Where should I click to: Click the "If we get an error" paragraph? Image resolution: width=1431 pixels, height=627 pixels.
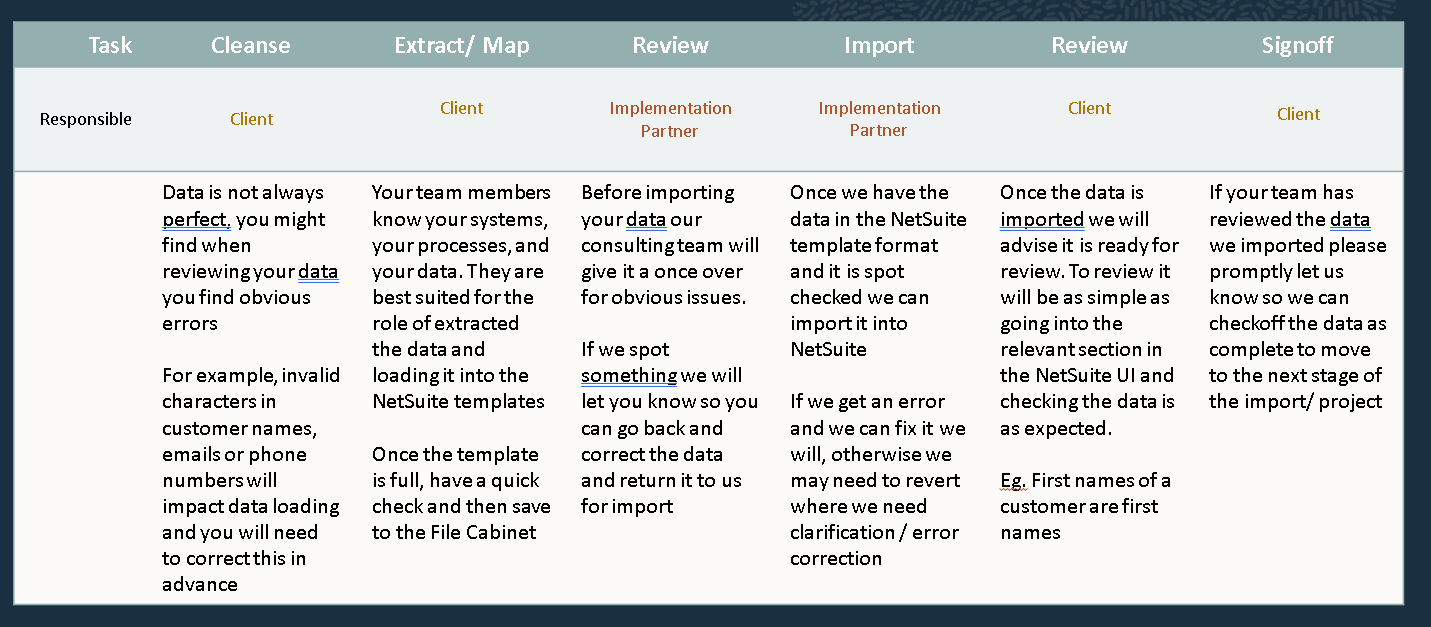(x=877, y=480)
